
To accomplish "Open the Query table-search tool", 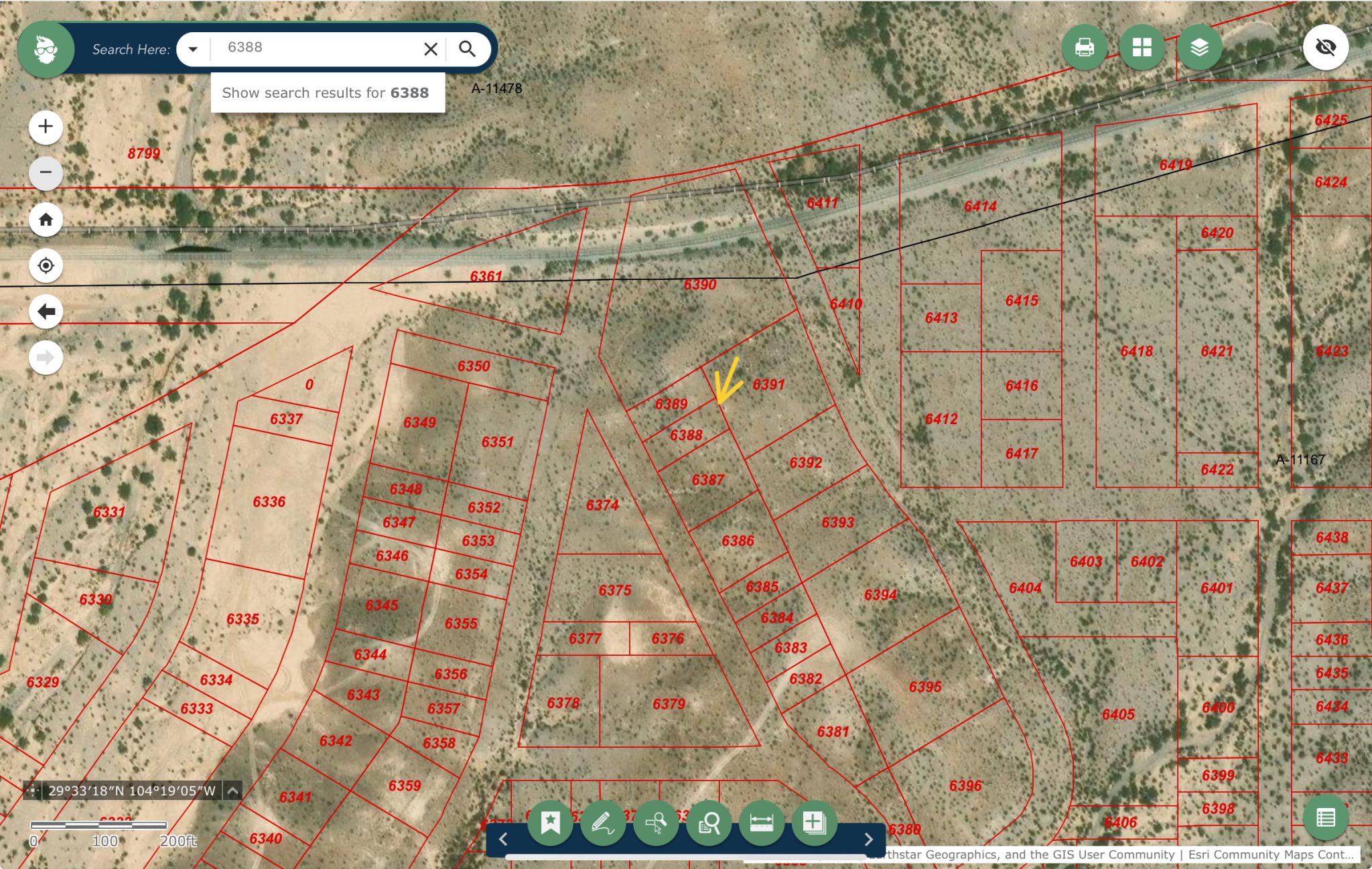I will pyautogui.click(x=709, y=822).
